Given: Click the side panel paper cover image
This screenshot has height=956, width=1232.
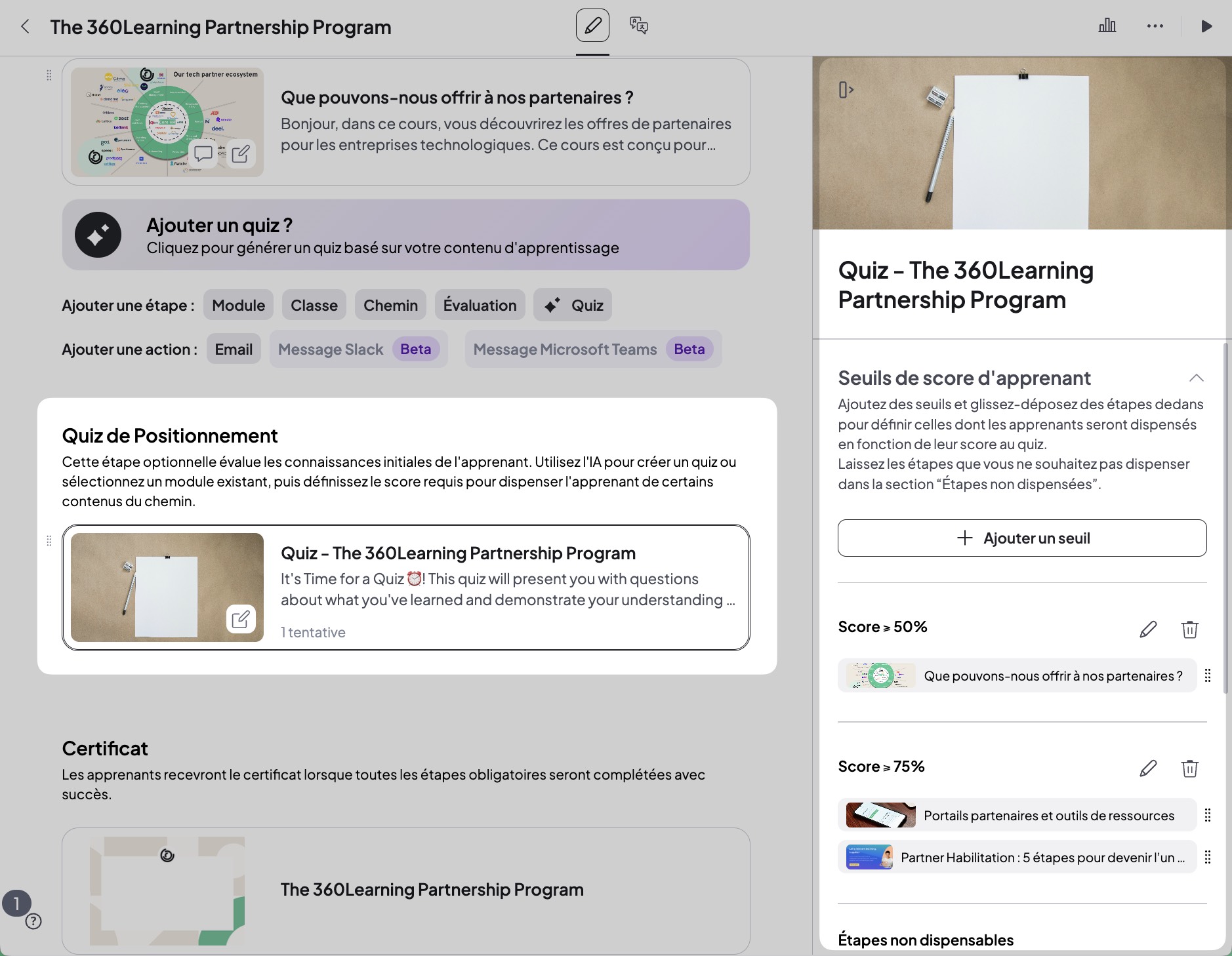Looking at the screenshot, I should [x=1022, y=143].
